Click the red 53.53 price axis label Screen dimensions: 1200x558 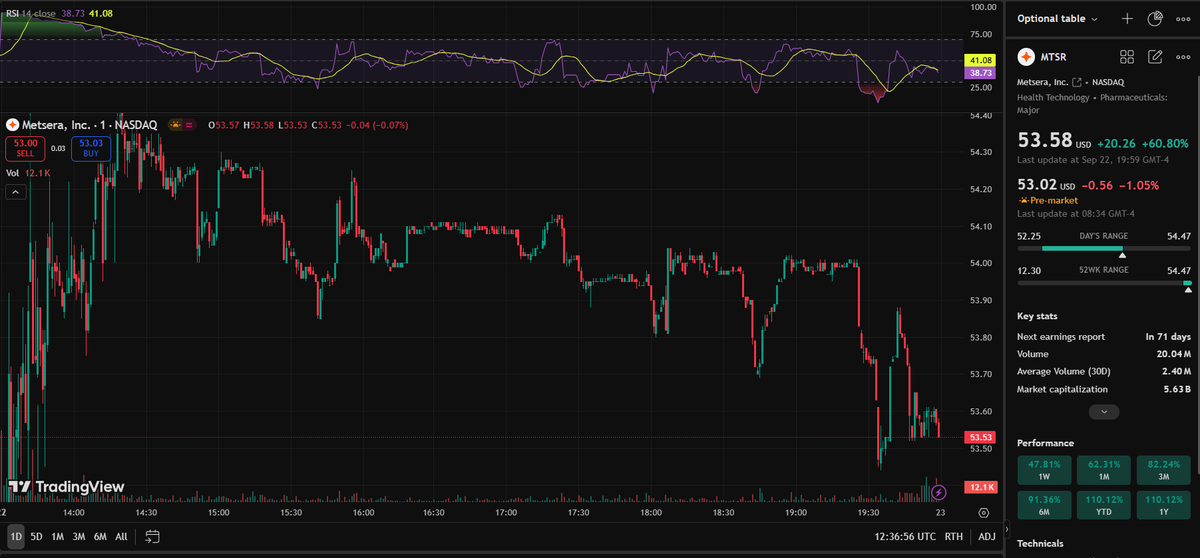tap(978, 437)
